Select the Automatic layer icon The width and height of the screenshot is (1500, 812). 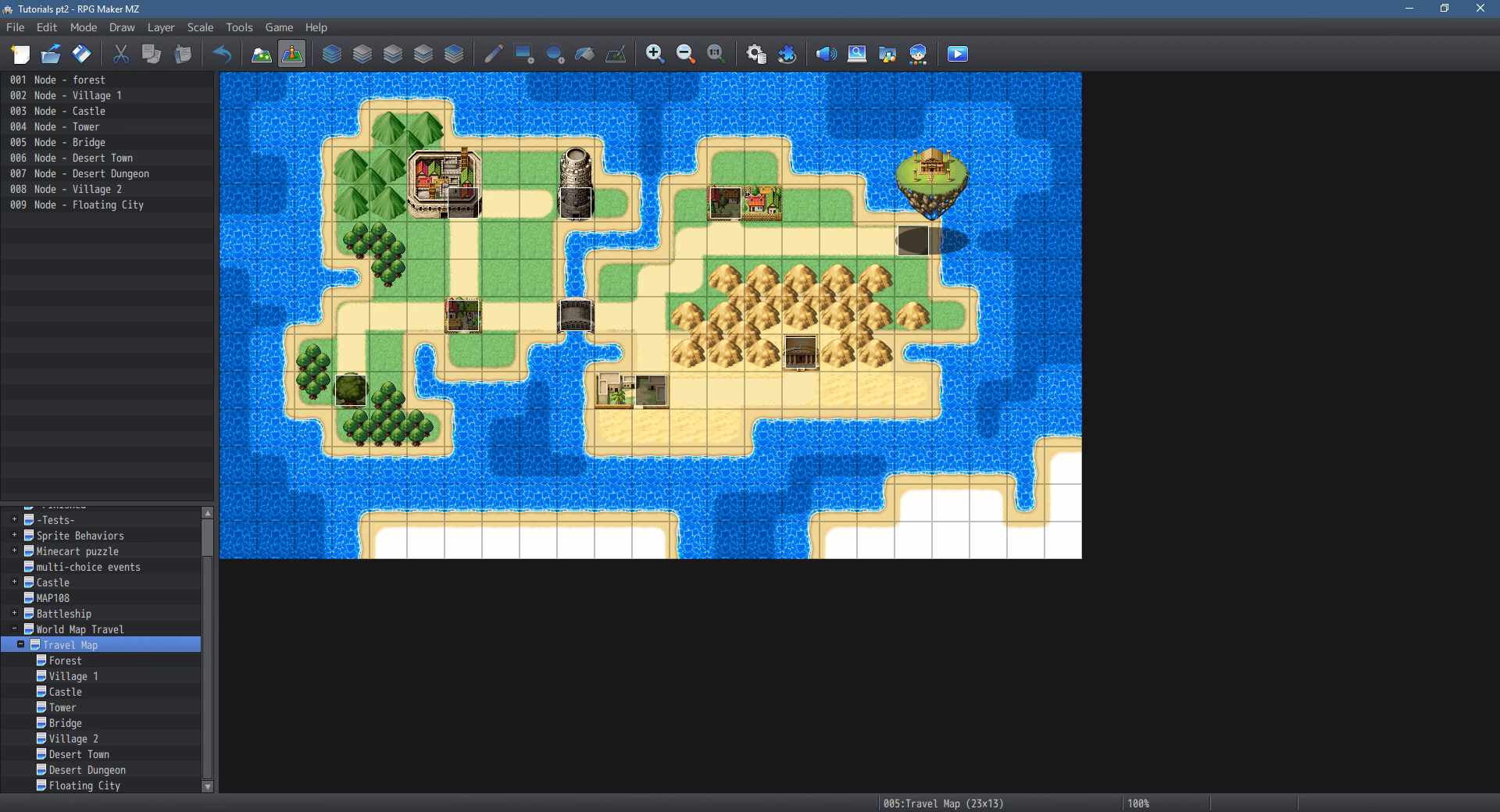pos(332,54)
